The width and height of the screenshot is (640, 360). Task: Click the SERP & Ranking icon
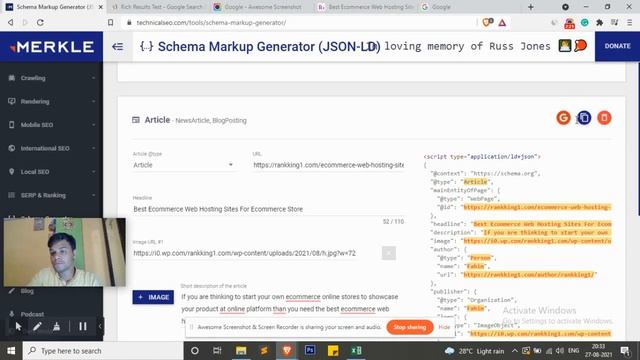pyautogui.click(x=11, y=195)
